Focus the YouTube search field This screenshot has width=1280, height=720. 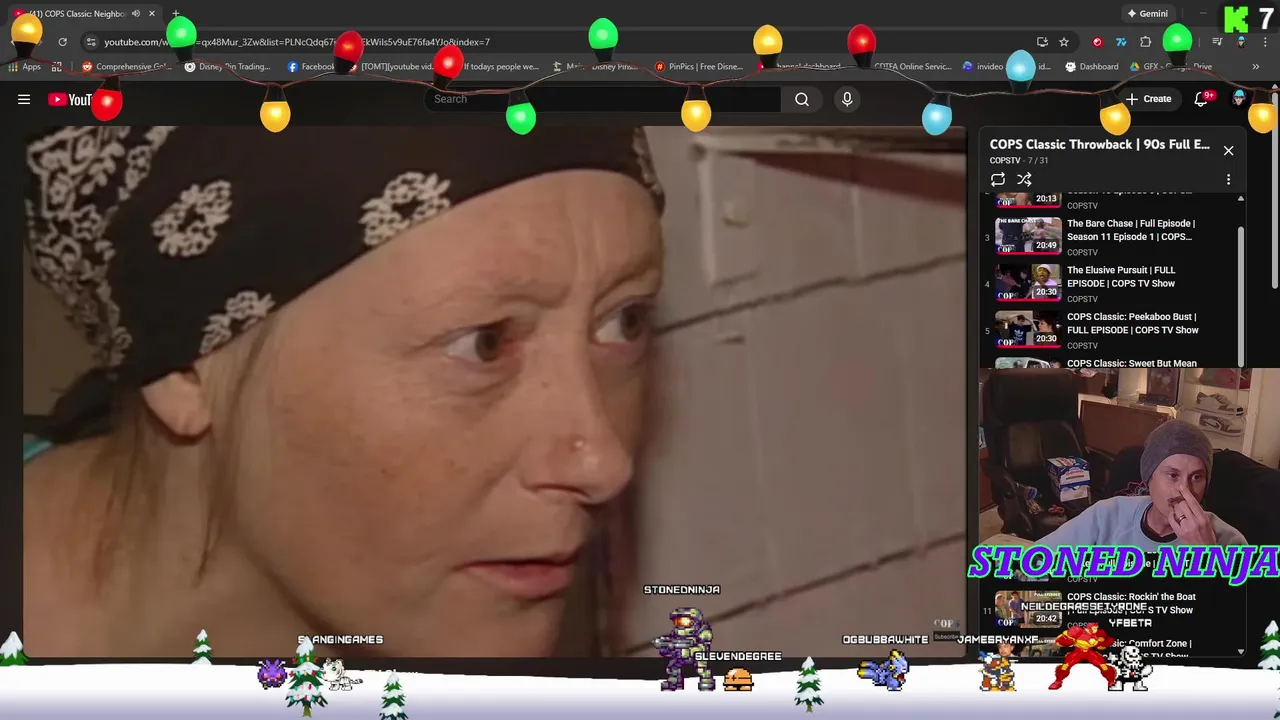click(x=602, y=99)
